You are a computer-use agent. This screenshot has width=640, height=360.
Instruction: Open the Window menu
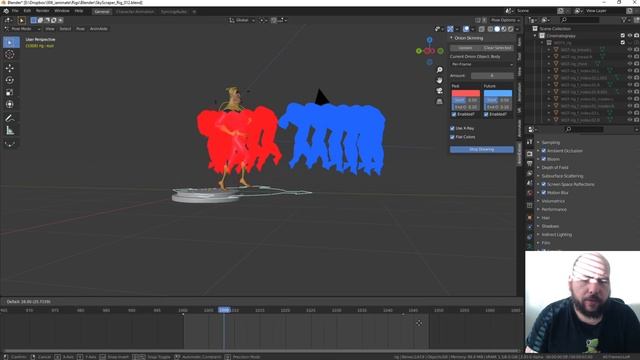[x=62, y=11]
